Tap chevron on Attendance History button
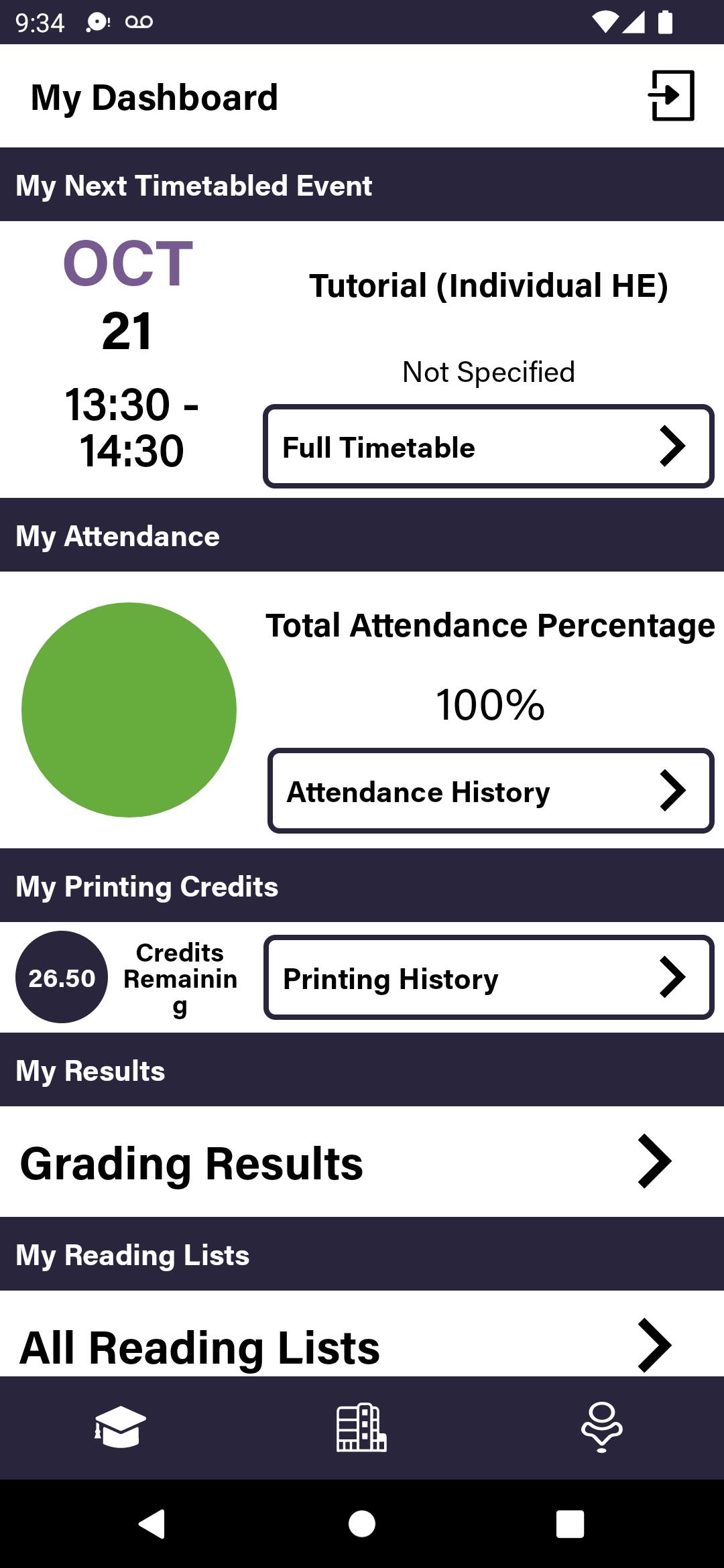The width and height of the screenshot is (724, 1568). (x=672, y=791)
